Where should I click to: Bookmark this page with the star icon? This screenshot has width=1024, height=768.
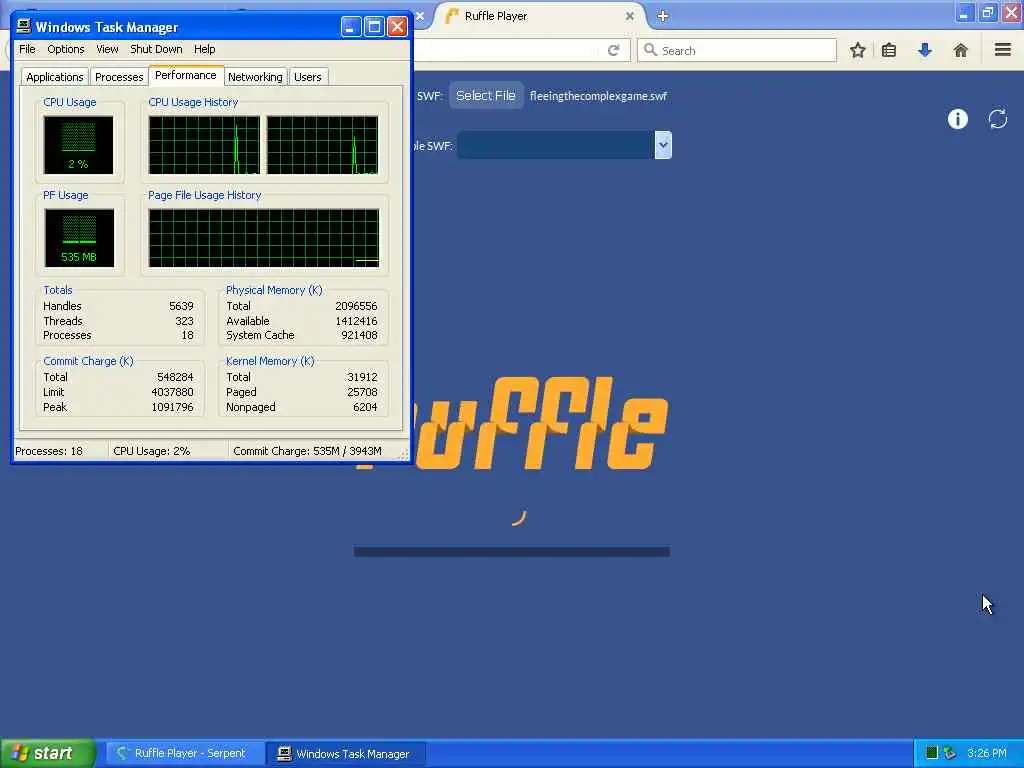[857, 50]
